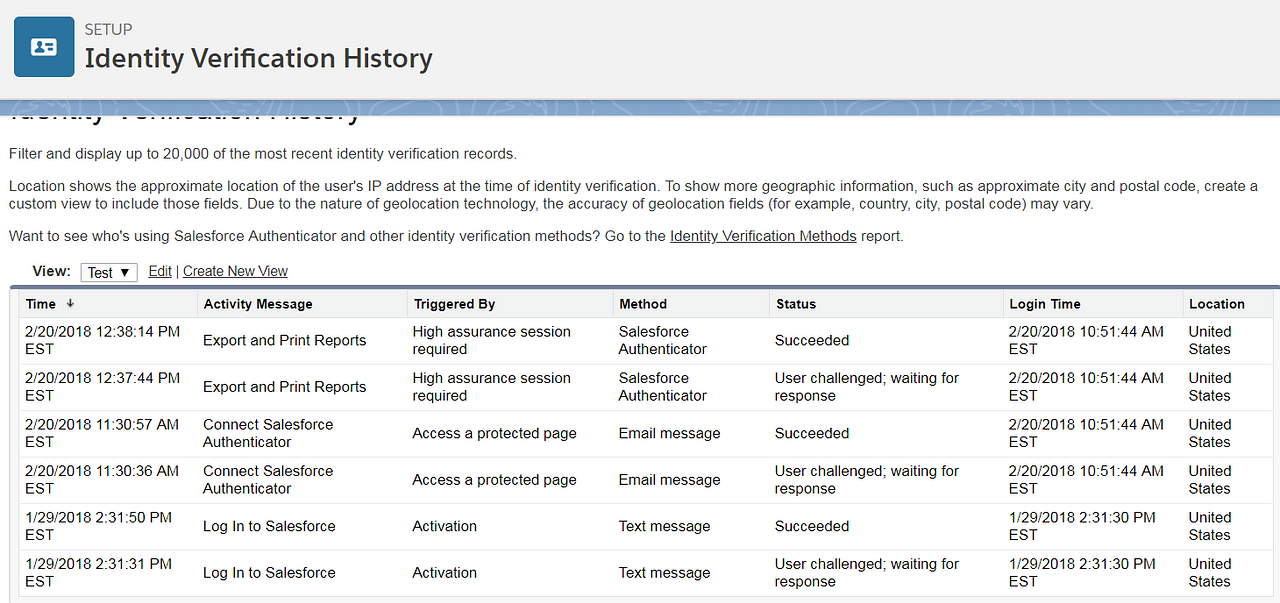Sort by the Activity Message column header
The height and width of the screenshot is (603, 1280).
(x=258, y=304)
